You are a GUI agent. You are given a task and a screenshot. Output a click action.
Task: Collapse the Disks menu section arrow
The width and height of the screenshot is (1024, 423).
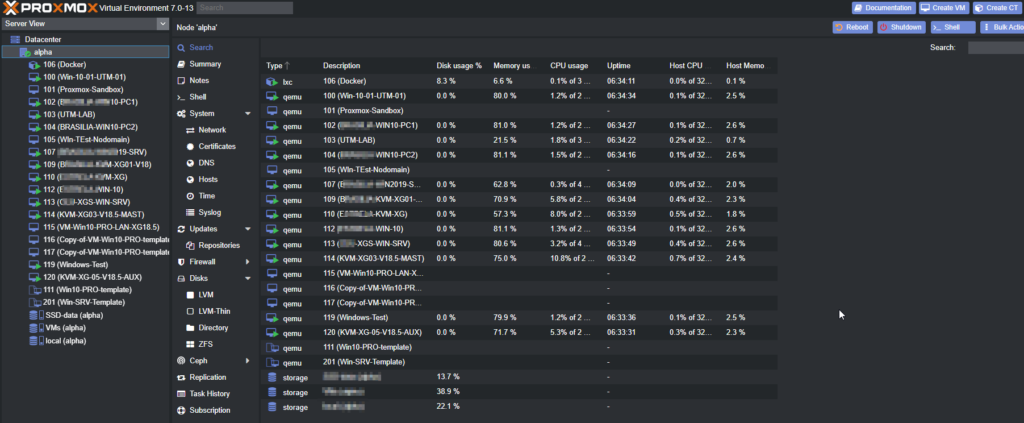coord(248,278)
